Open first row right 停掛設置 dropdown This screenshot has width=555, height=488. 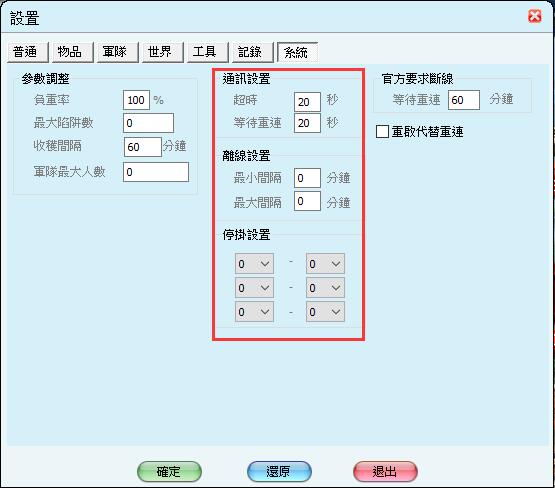(x=325, y=264)
